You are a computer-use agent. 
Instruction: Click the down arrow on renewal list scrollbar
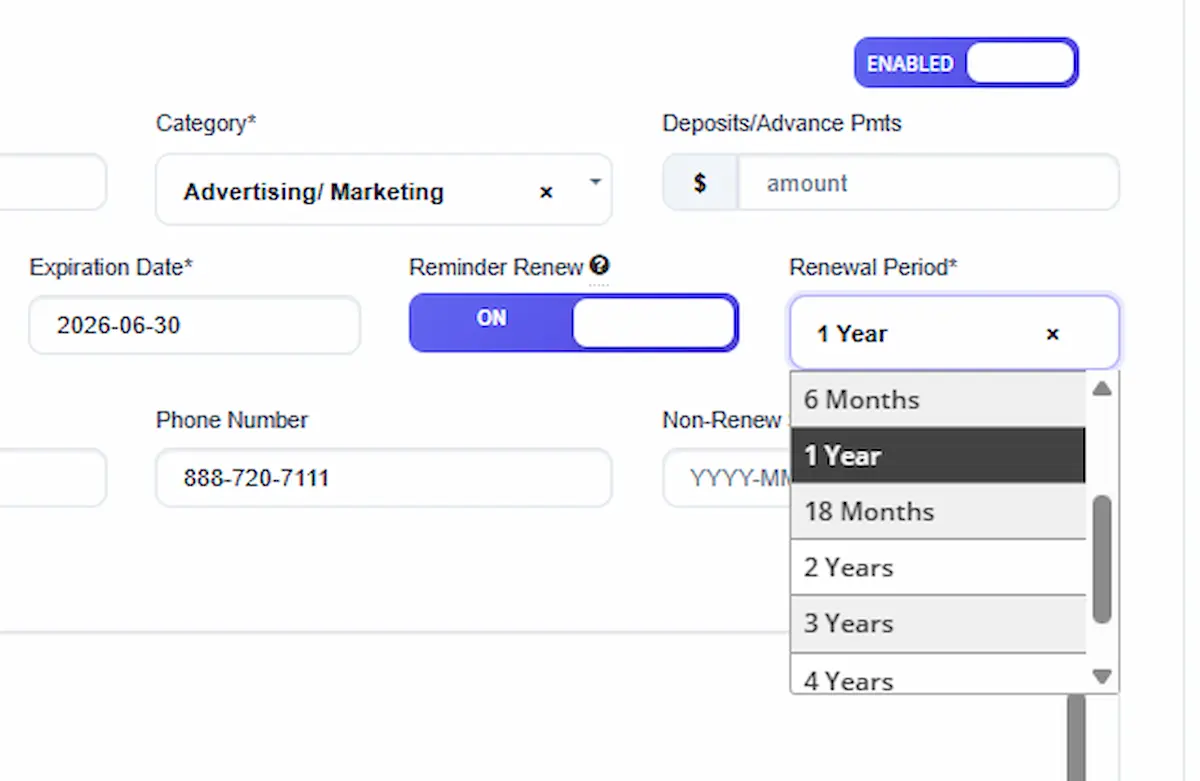(1102, 676)
